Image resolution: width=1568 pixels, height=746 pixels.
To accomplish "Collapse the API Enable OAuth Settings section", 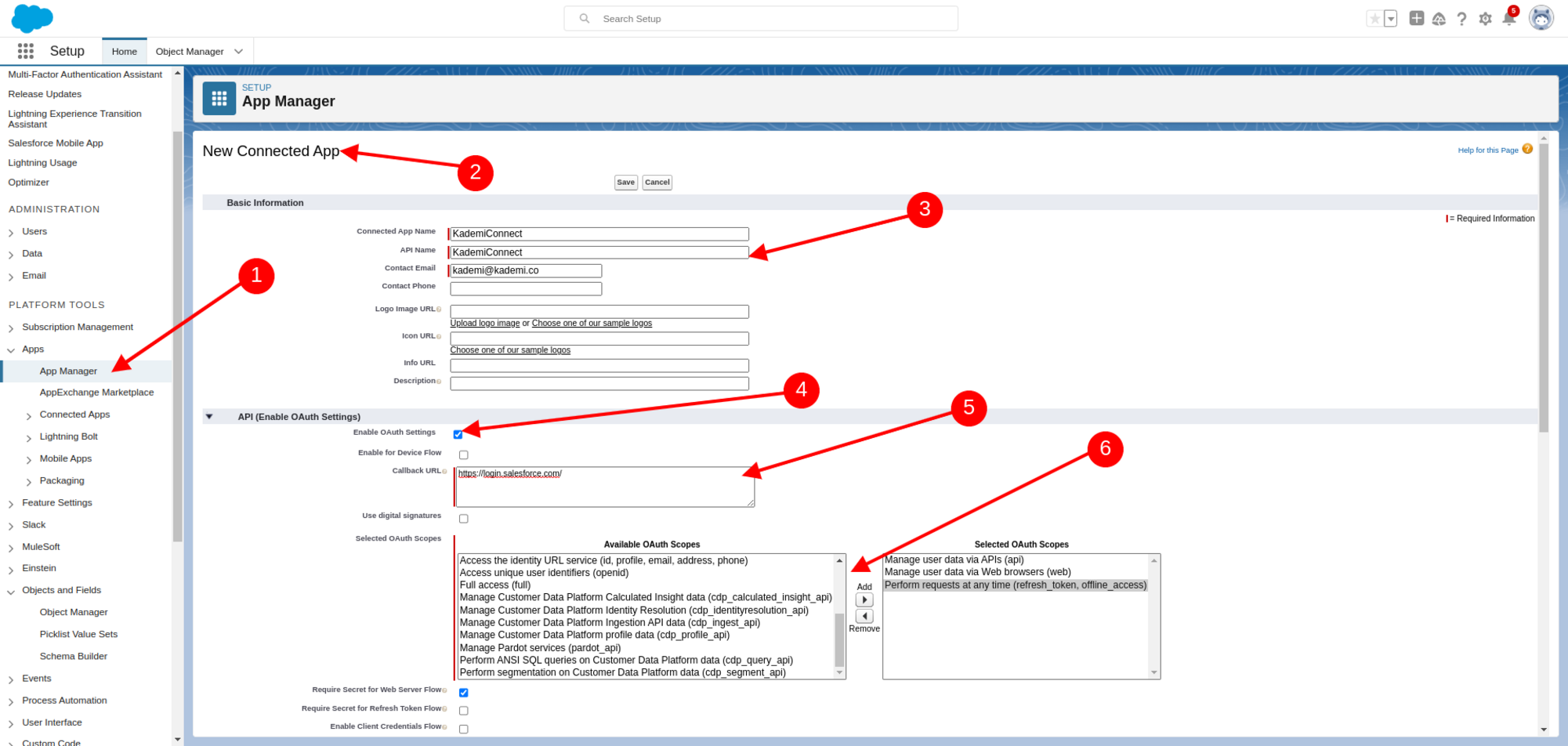I will (209, 417).
